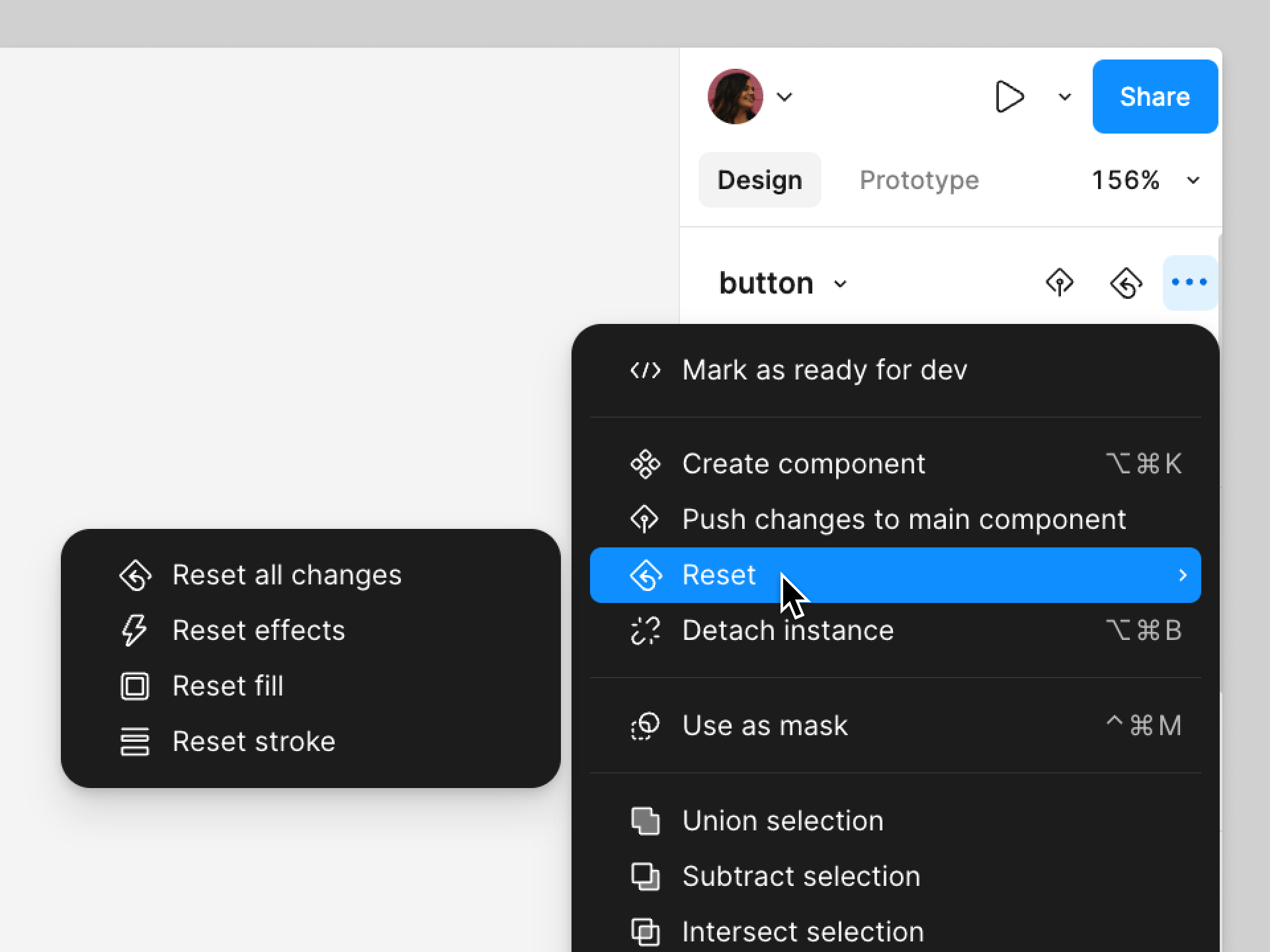Expand the dropdown next to user avatar
This screenshot has width=1270, height=952.
click(784, 97)
